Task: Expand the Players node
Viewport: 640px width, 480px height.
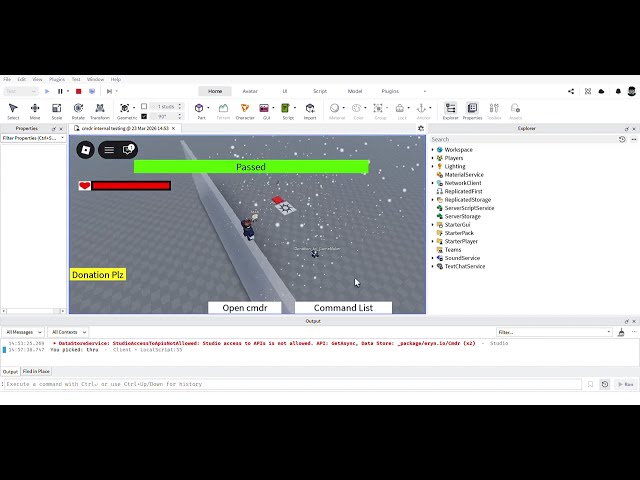Action: tap(433, 158)
